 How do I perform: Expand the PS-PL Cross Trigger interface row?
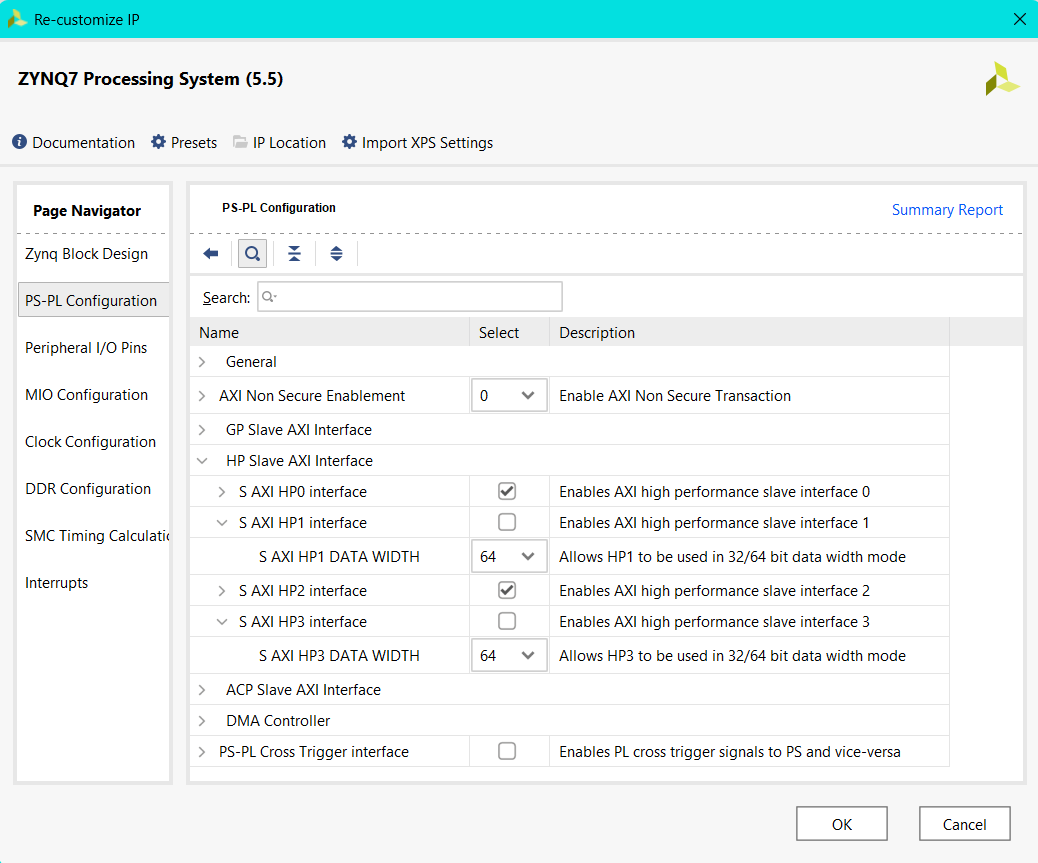pos(203,752)
